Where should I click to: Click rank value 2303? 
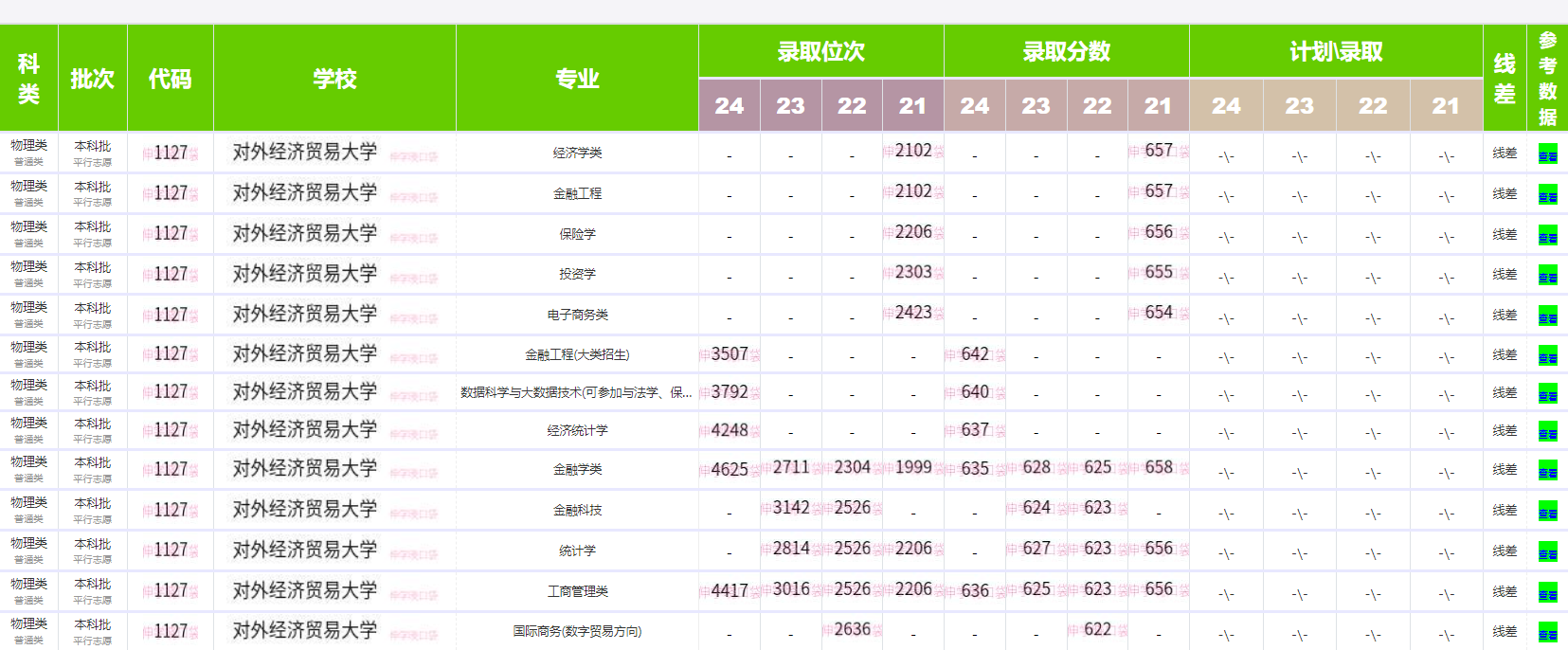pyautogui.click(x=913, y=272)
